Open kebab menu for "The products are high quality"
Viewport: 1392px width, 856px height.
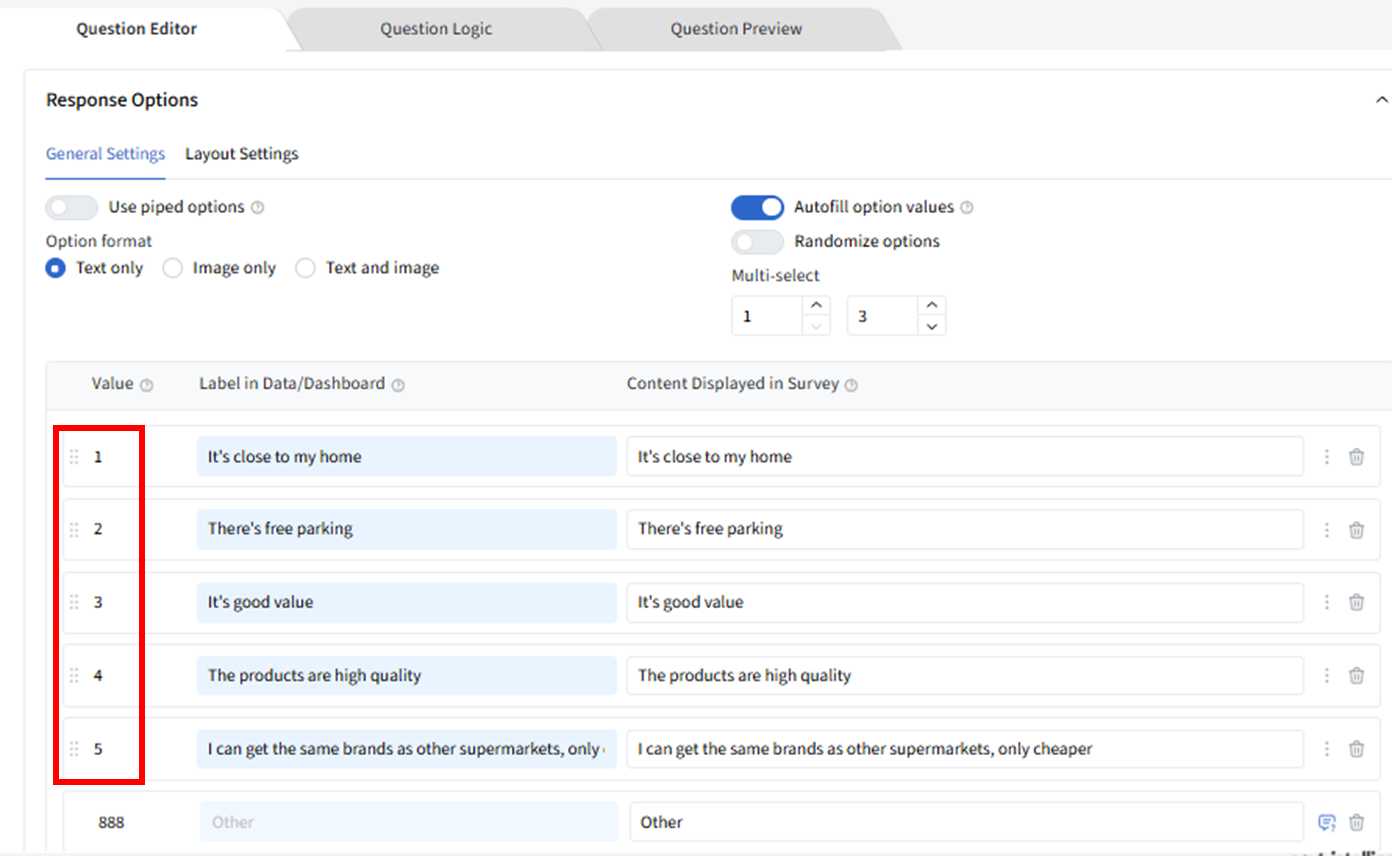coord(1327,676)
